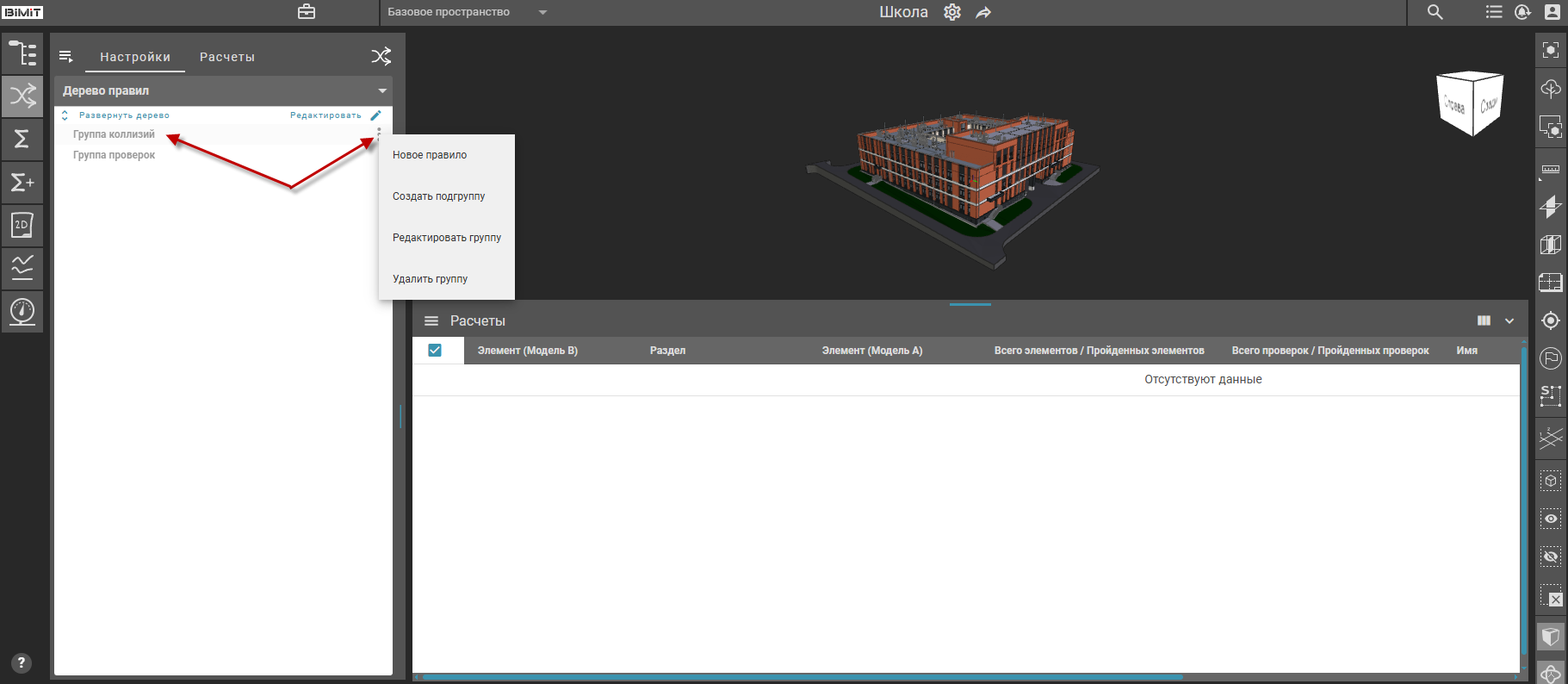Image resolution: width=1568 pixels, height=684 pixels.
Task: Click the share arrow icon
Action: tap(983, 12)
